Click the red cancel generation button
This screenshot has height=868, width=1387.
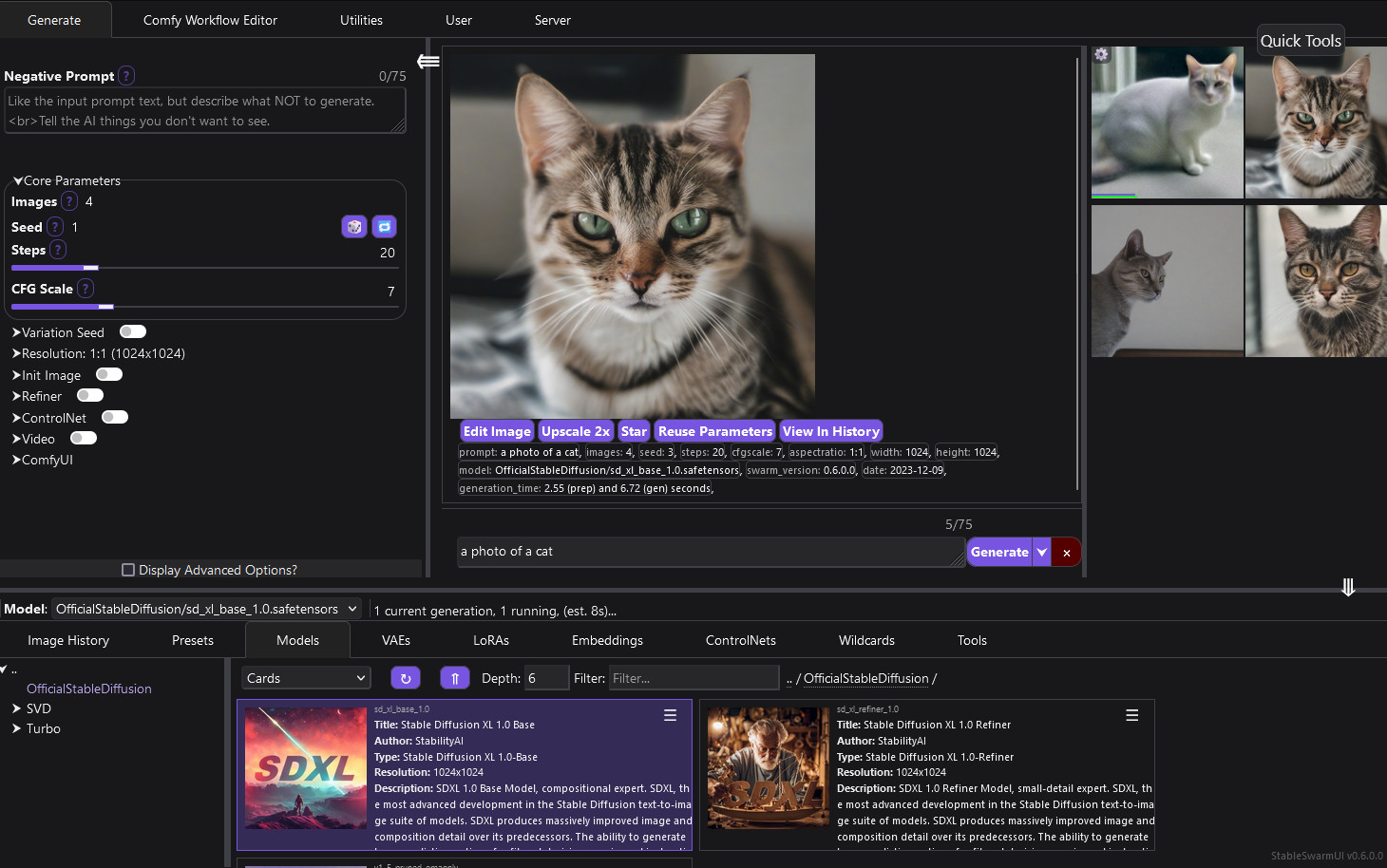point(1067,553)
